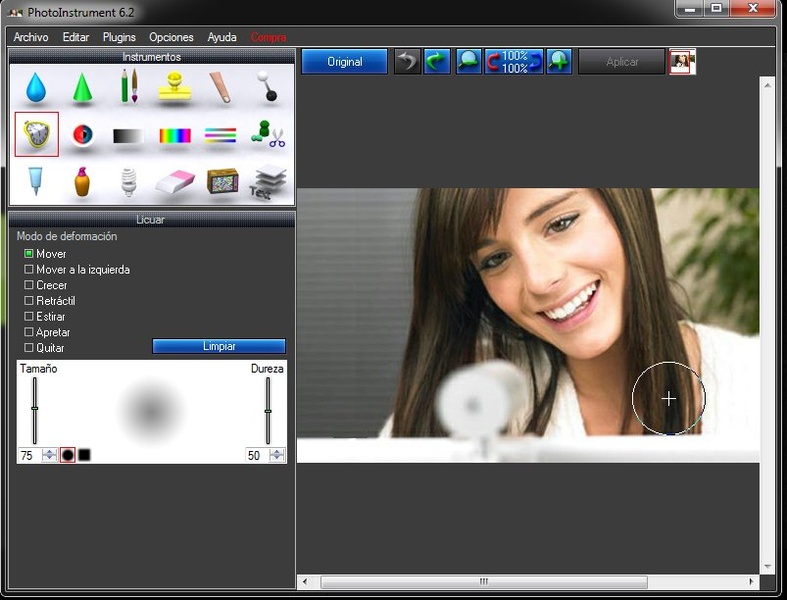Select the colored horizontal lines tool

pos(220,135)
